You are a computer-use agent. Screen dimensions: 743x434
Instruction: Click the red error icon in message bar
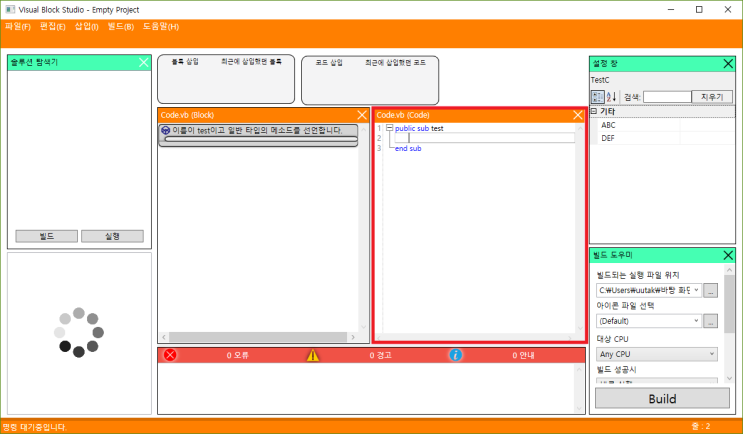pos(170,355)
